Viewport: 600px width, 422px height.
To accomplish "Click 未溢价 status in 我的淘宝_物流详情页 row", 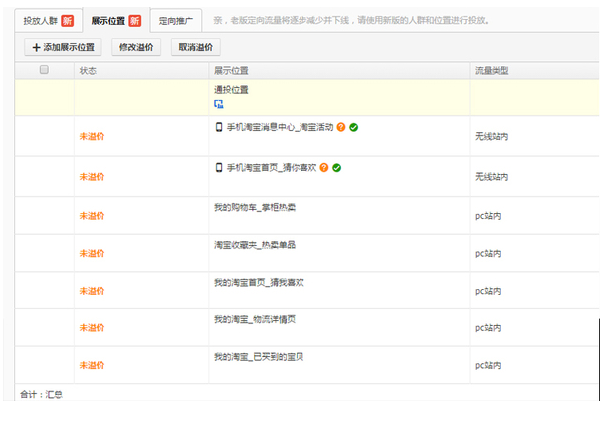I will tap(92, 328).
